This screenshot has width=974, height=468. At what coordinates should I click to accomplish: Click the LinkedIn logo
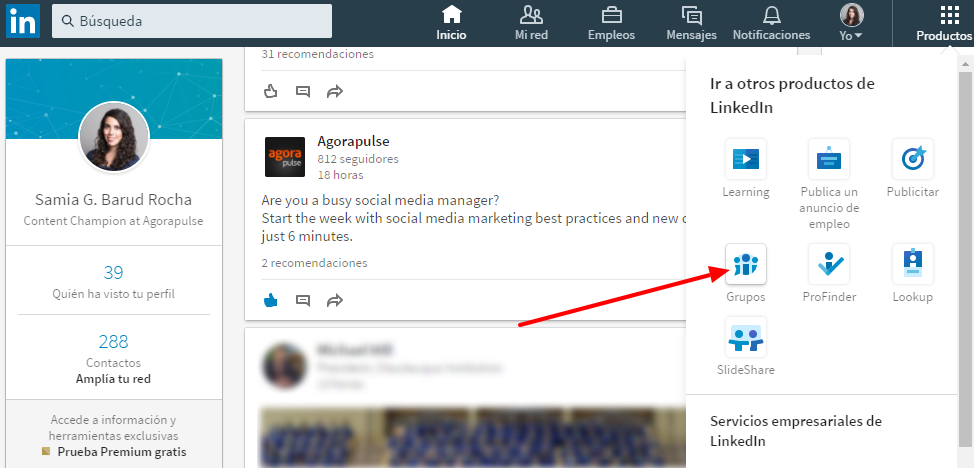[x=23, y=21]
